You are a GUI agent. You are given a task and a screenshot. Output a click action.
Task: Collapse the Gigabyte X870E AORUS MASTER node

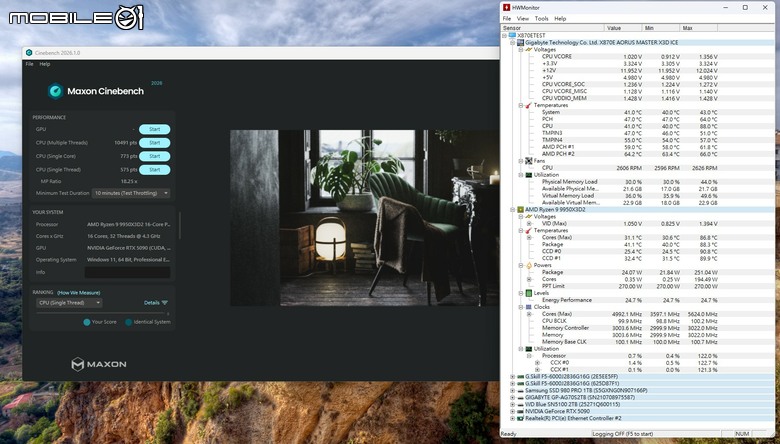tap(512, 43)
